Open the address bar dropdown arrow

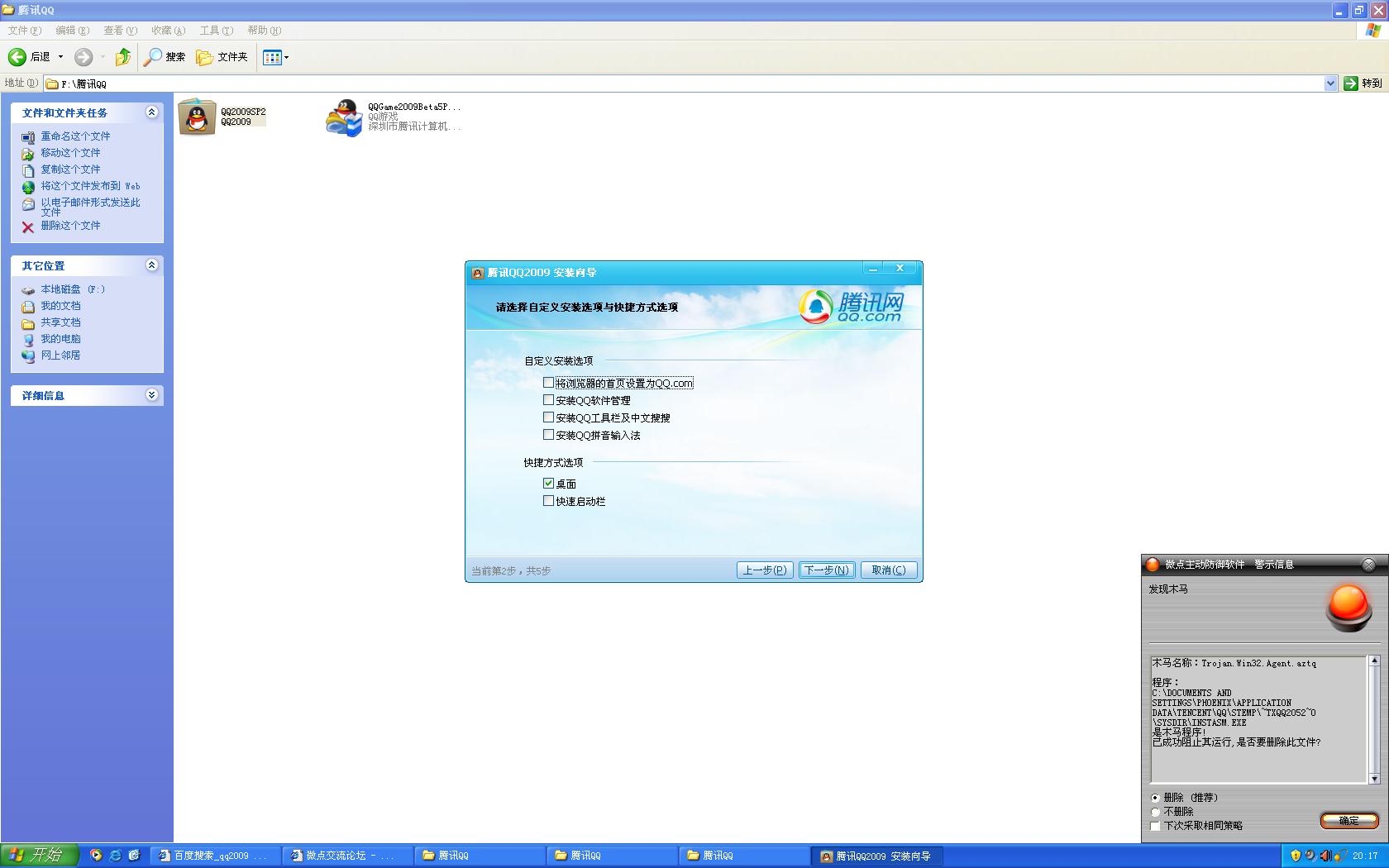1330,83
